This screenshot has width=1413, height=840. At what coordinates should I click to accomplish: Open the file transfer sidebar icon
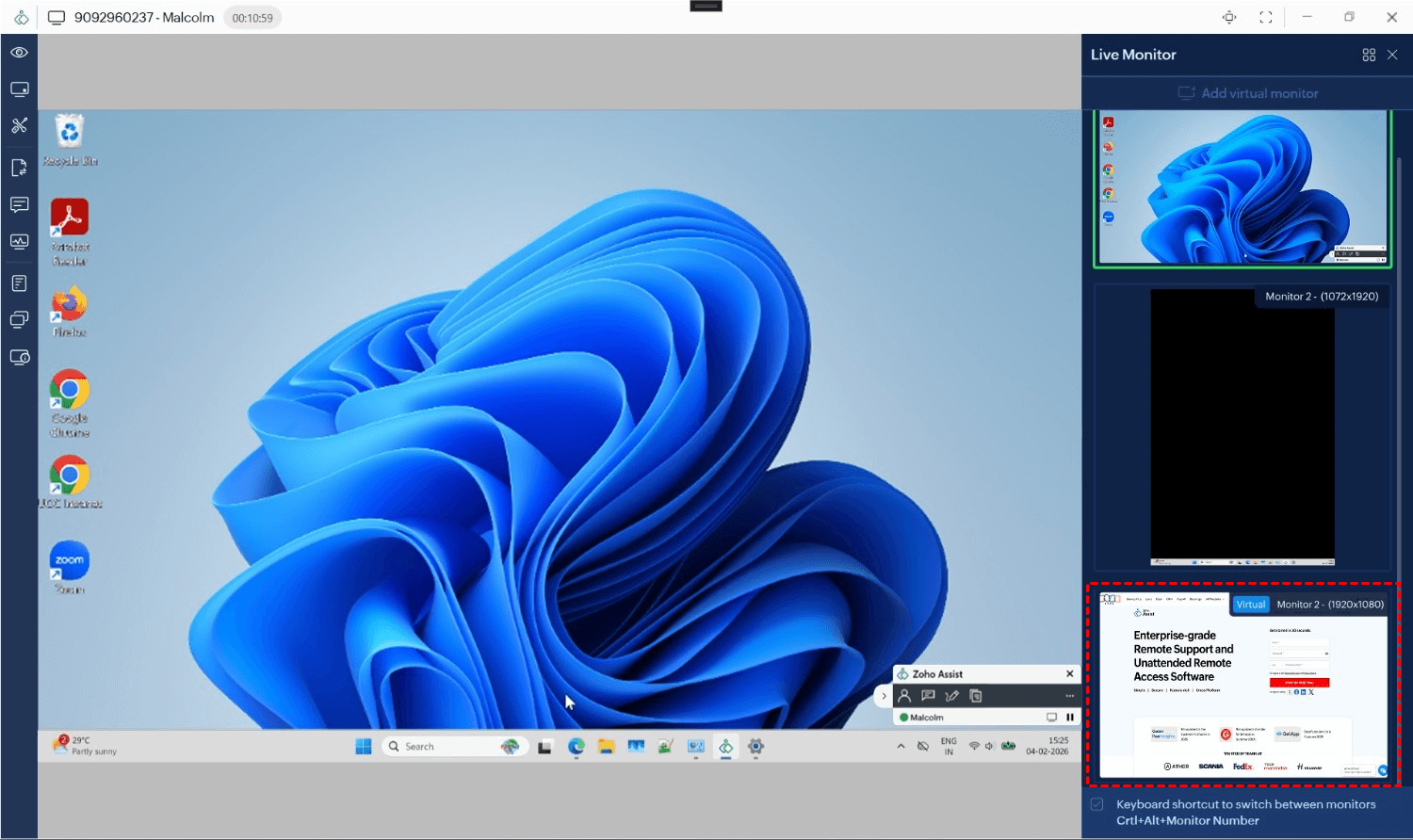pos(19,168)
